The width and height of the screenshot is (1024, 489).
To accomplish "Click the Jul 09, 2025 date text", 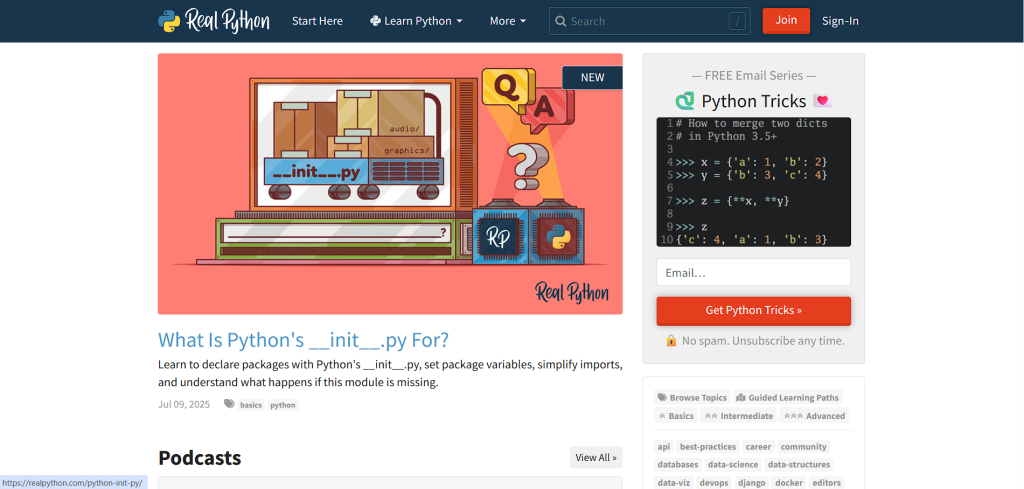I will pyautogui.click(x=184, y=405).
